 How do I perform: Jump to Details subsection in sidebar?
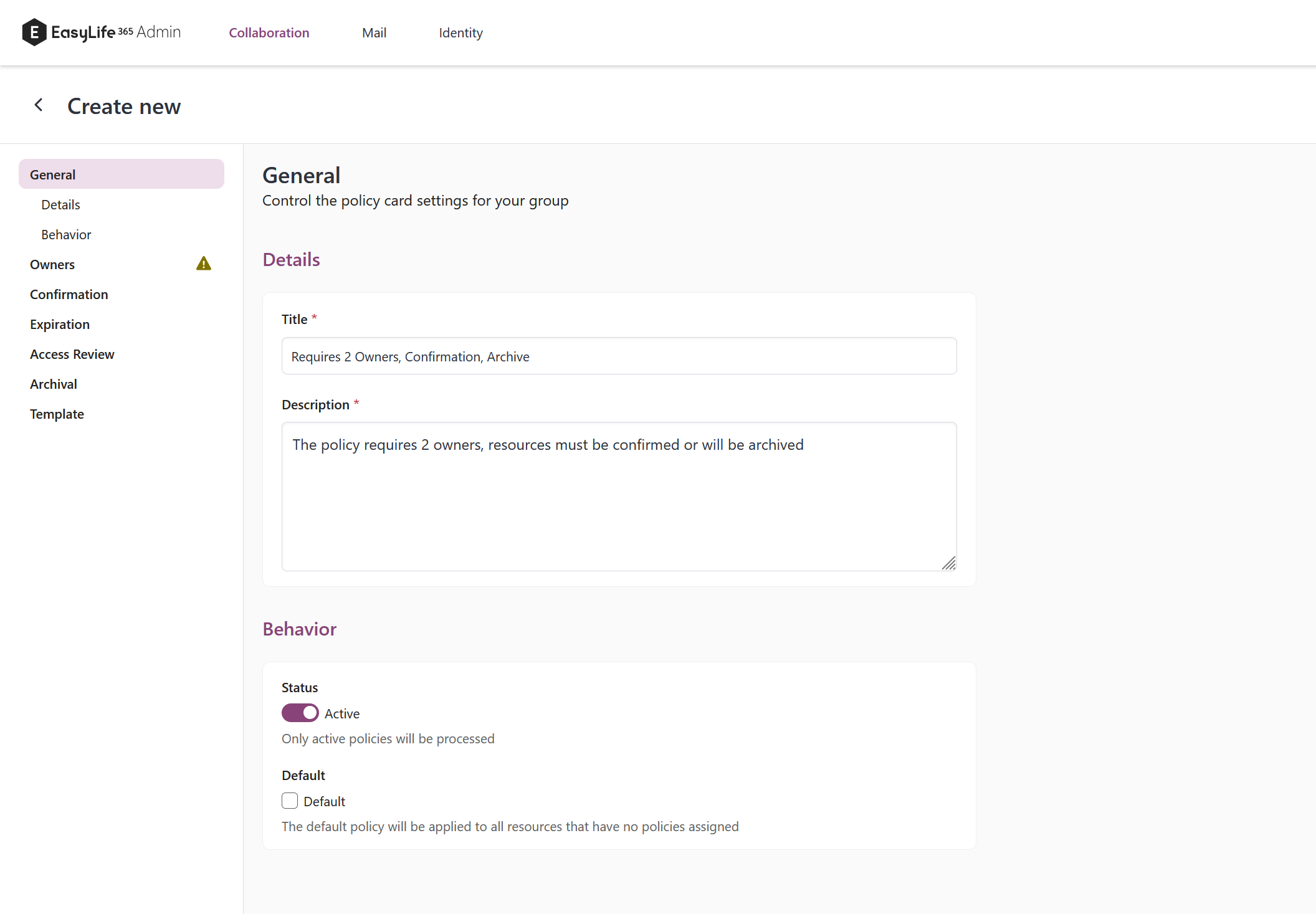pos(61,205)
